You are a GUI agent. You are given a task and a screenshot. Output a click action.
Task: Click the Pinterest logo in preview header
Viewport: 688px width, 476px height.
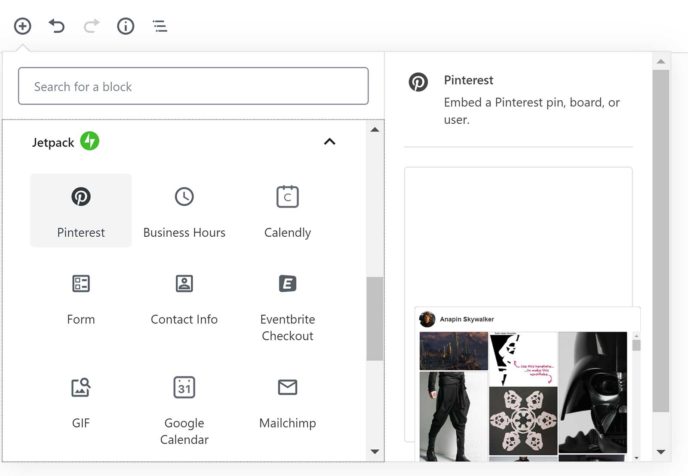pos(418,82)
